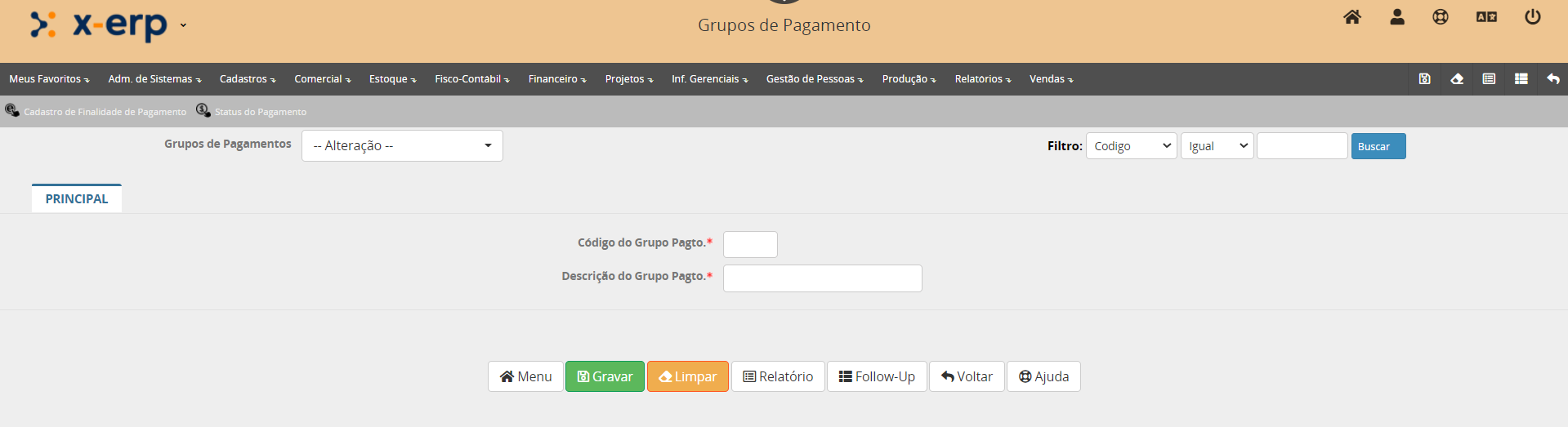Focus the Descrição do Grupo Pagto. field
The height and width of the screenshot is (427, 1568).
point(822,278)
